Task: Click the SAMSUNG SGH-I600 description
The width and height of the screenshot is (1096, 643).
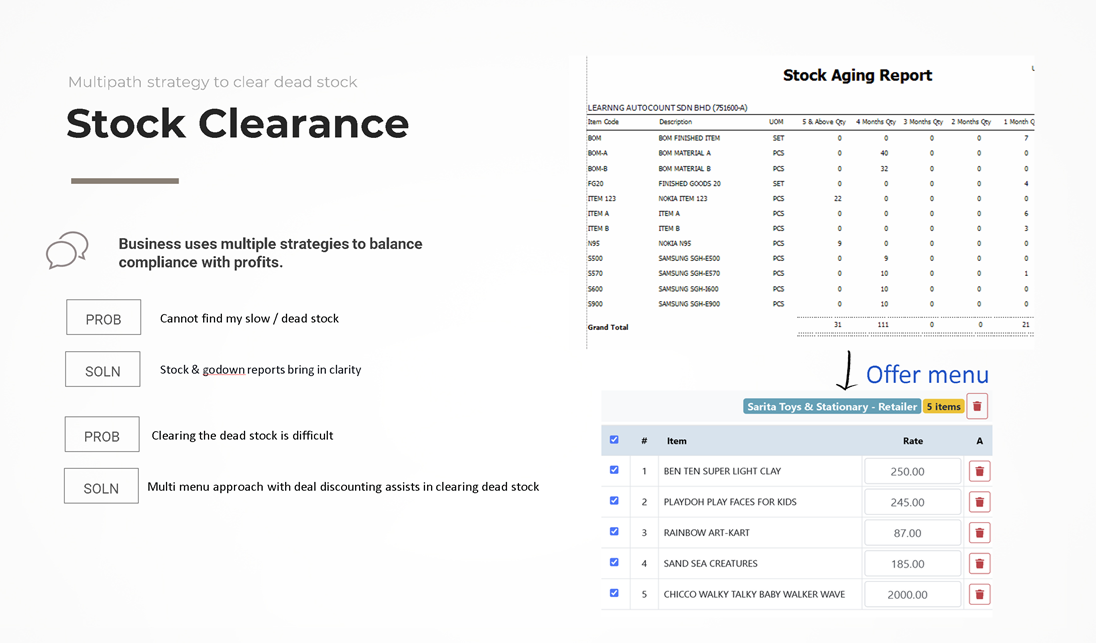Action: pos(688,289)
